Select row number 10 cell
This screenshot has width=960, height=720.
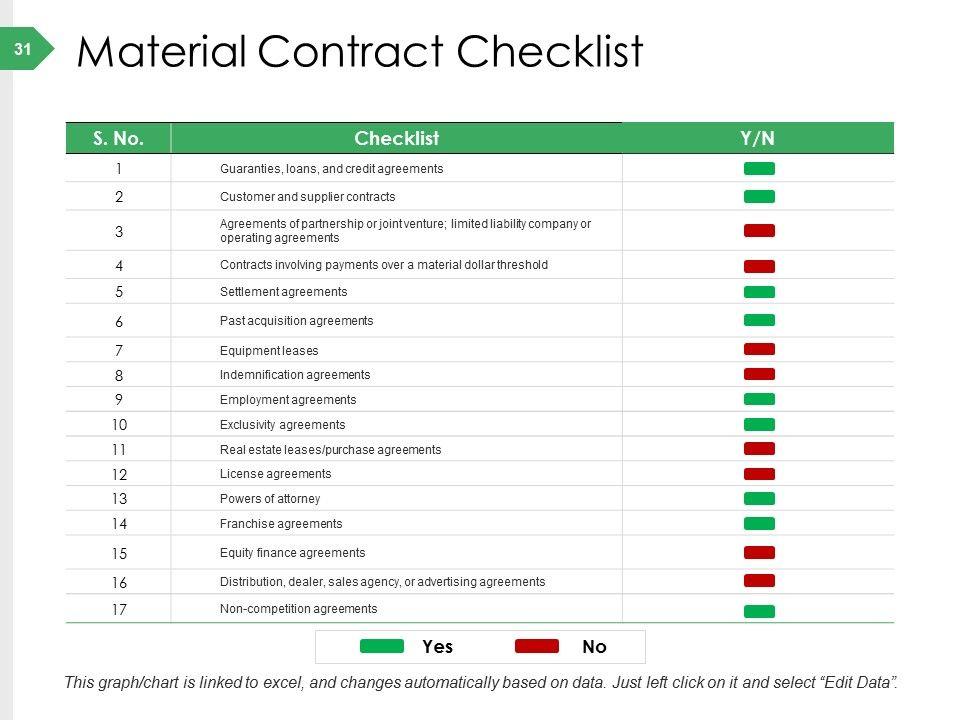119,425
